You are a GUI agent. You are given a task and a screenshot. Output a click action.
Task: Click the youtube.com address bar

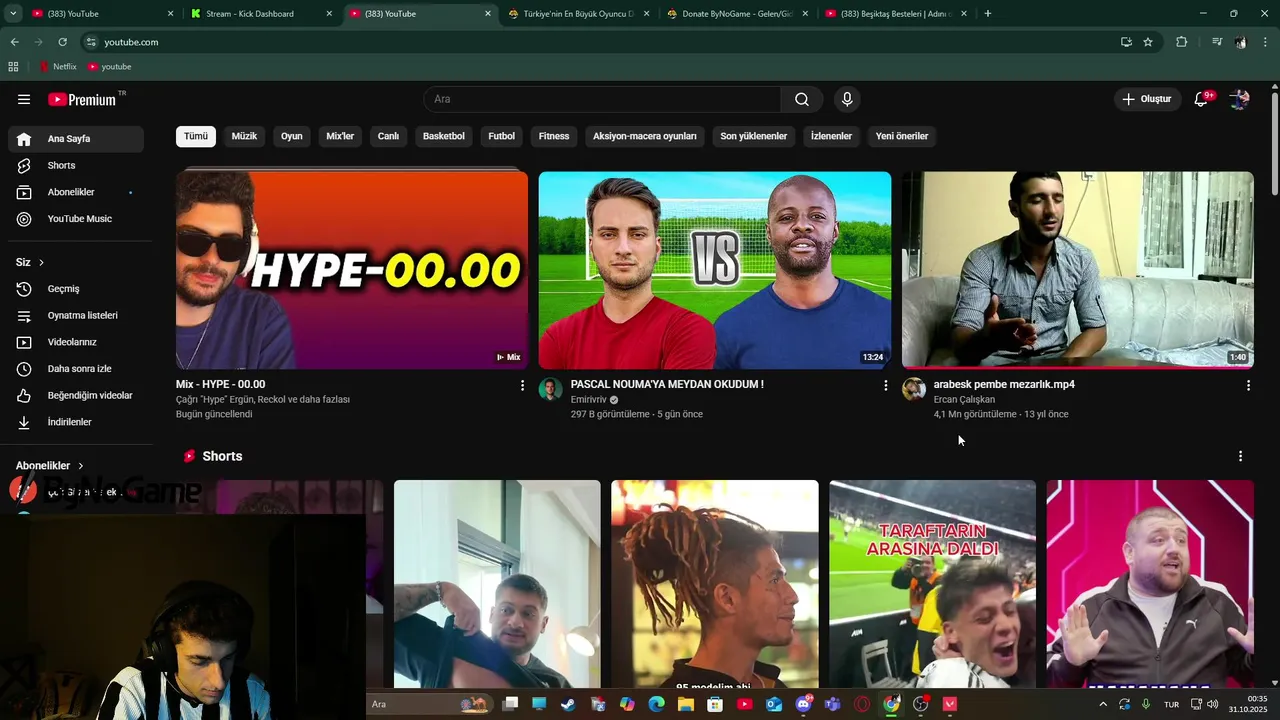coord(600,42)
